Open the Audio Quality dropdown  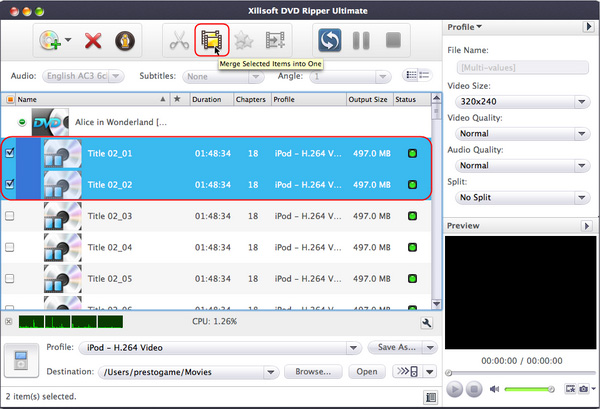click(x=522, y=166)
